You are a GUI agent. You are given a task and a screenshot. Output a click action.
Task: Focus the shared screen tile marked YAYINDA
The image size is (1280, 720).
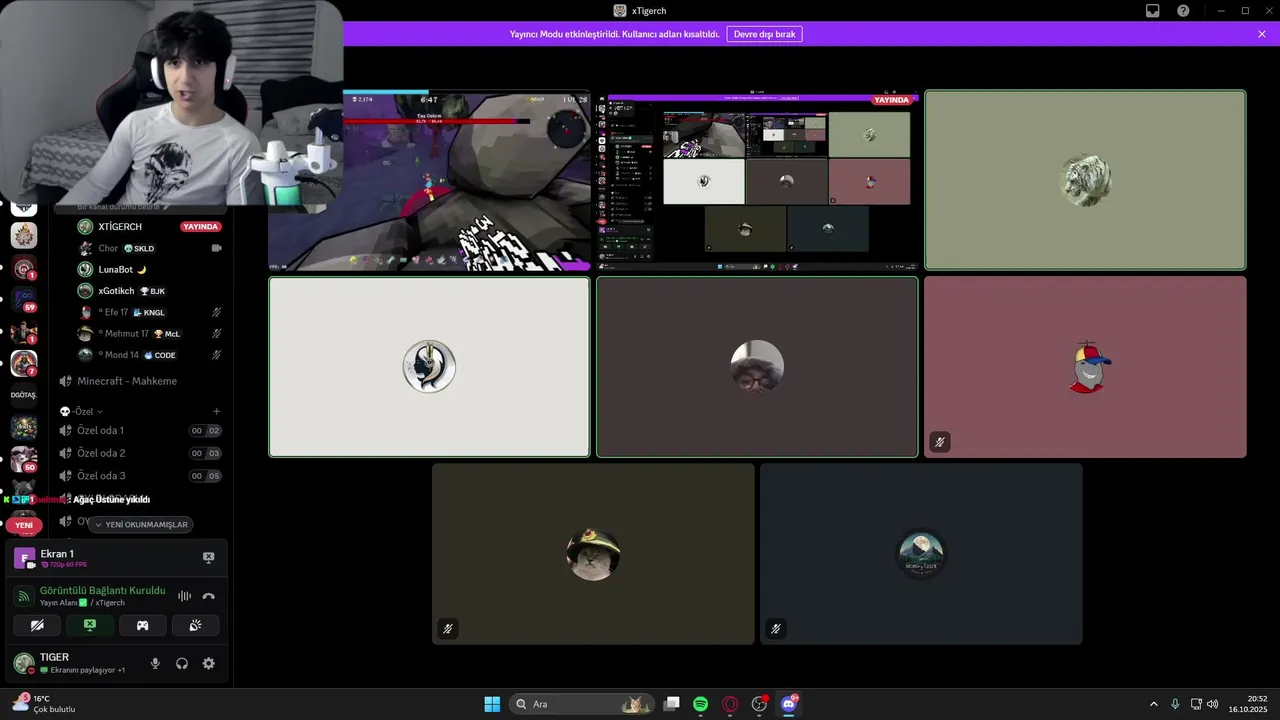757,180
